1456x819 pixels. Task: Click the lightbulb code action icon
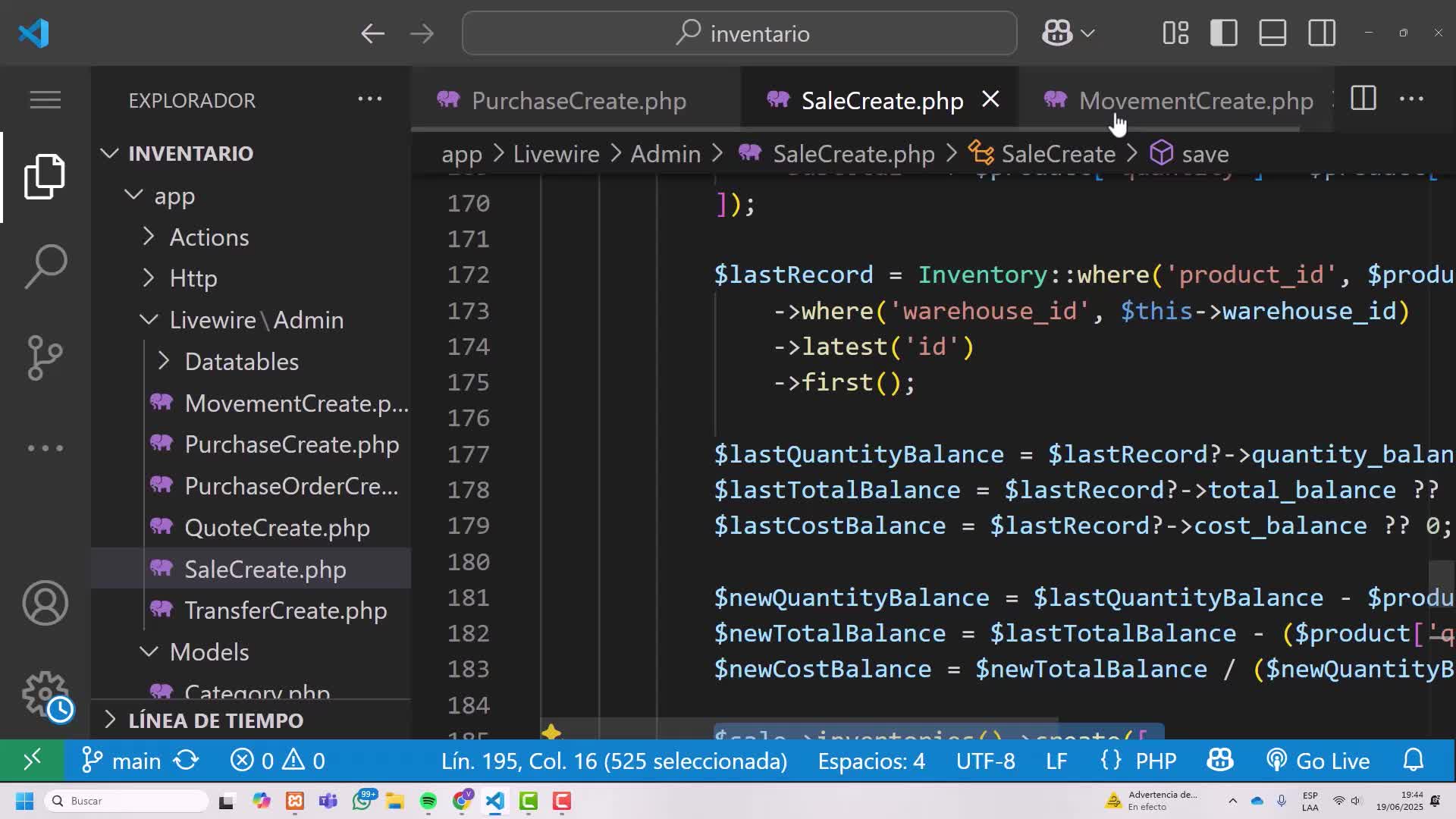click(x=551, y=732)
